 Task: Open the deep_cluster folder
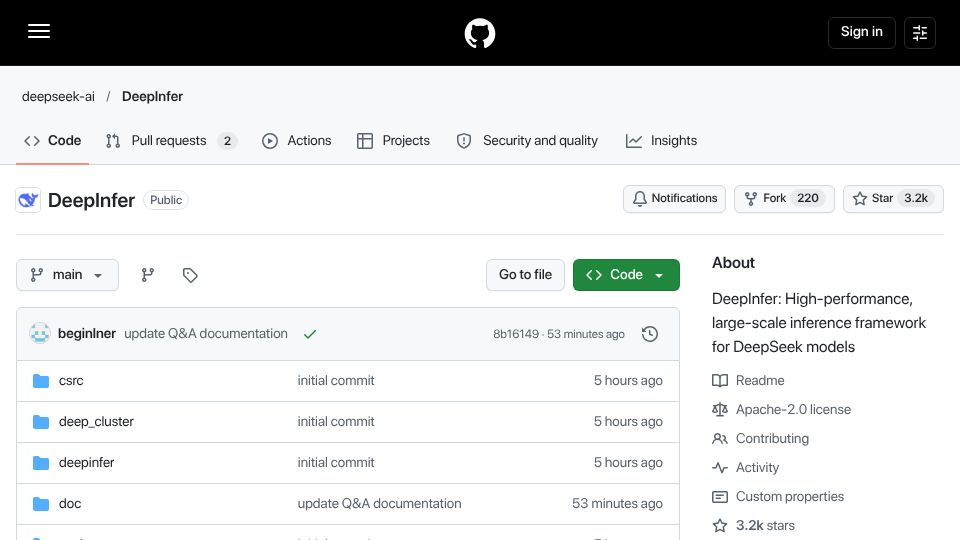pyautogui.click(x=96, y=422)
